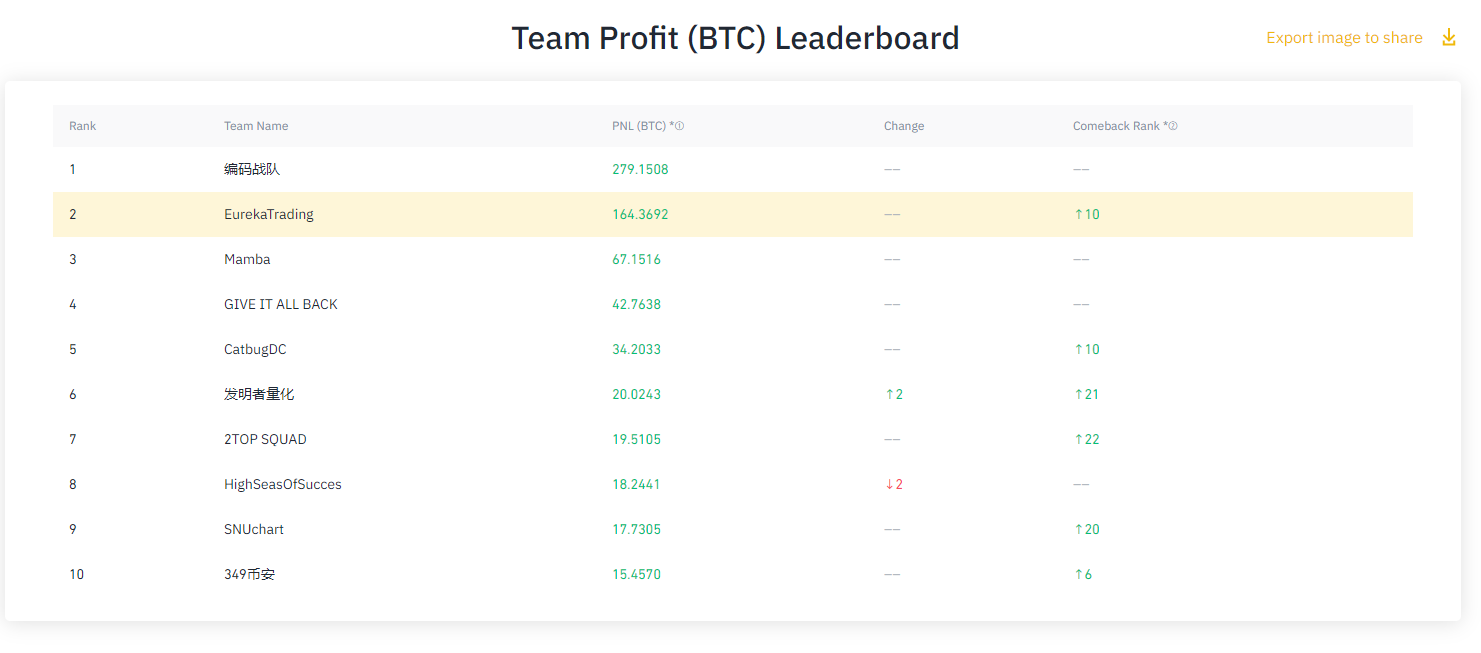Click the up arrow in SNUchart's comeback rank
The width and height of the screenshot is (1481, 653).
pos(1080,529)
